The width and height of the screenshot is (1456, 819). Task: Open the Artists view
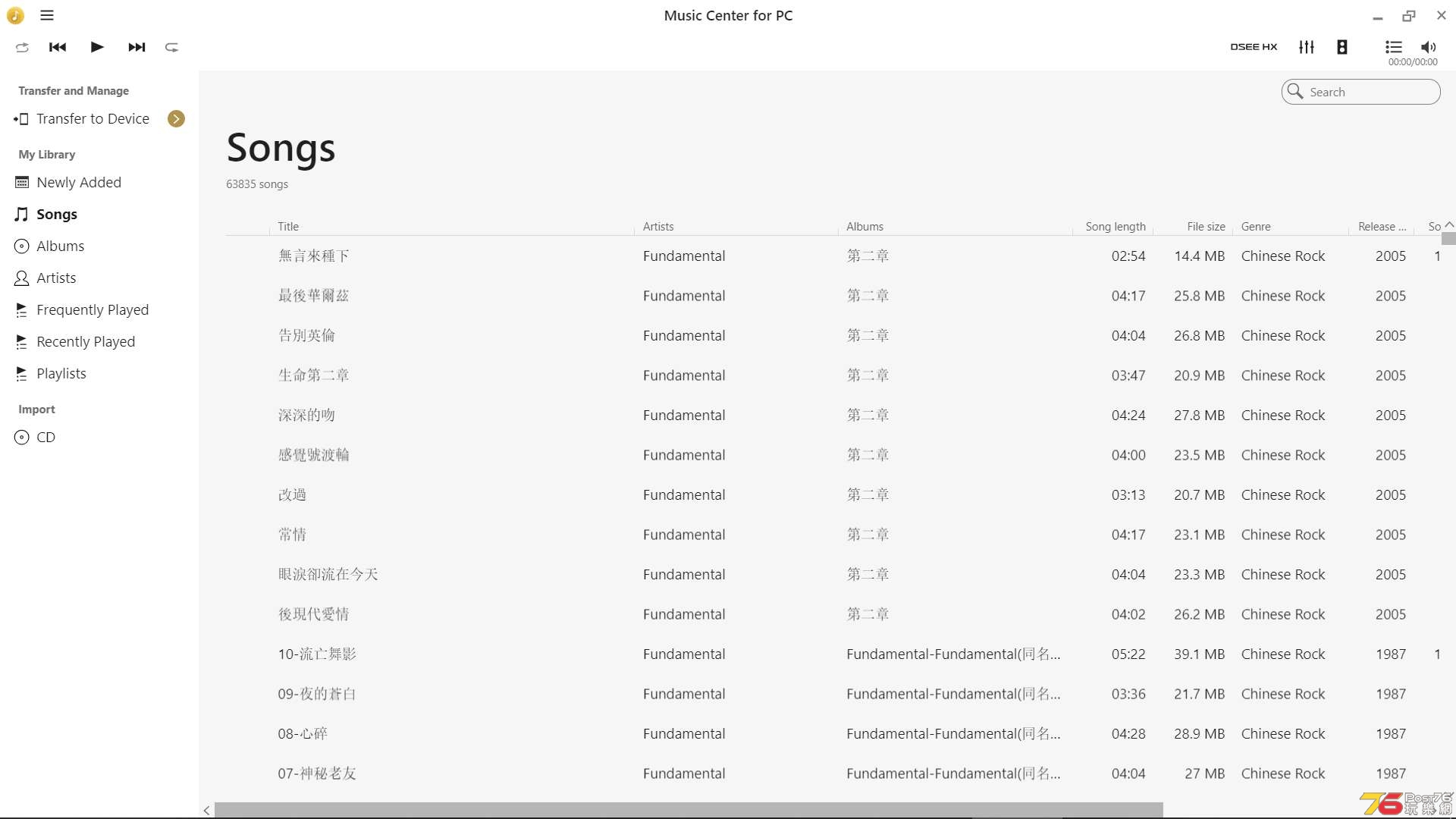[56, 278]
